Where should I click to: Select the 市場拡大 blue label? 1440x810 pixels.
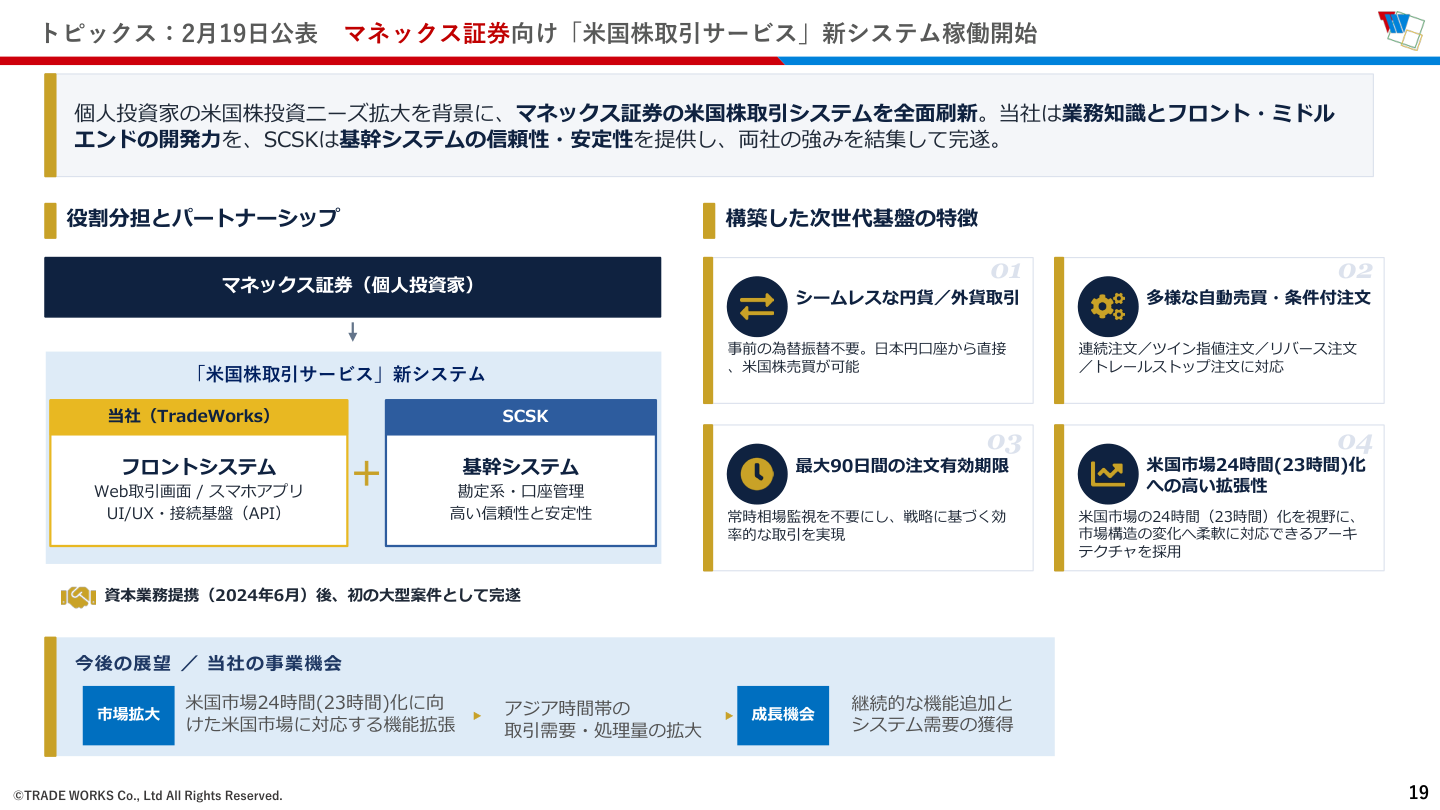[128, 715]
